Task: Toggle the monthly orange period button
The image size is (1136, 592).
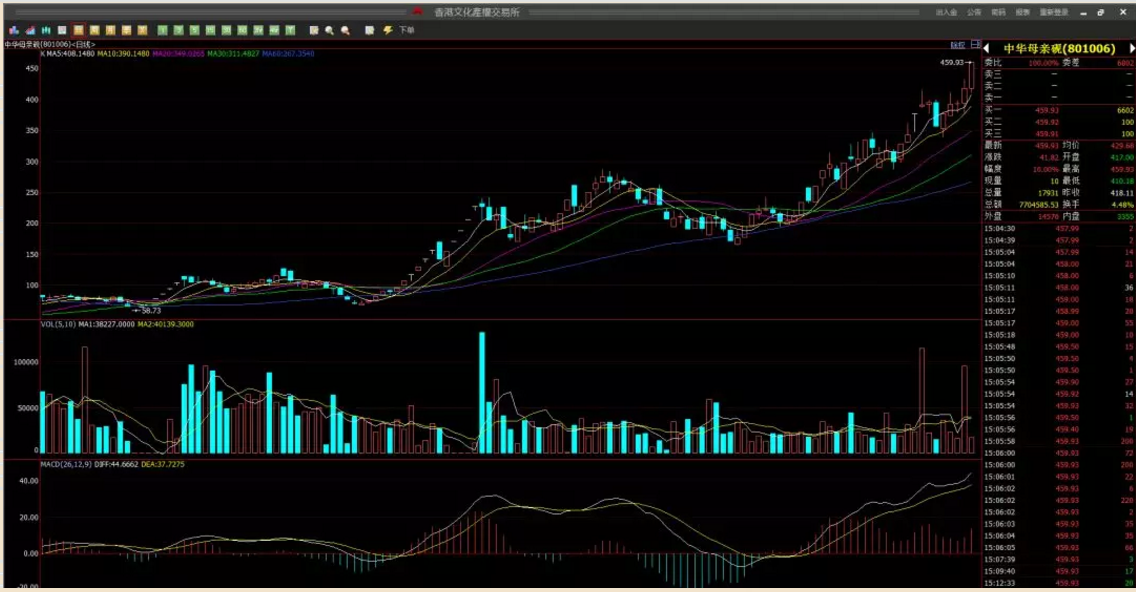Action: pos(110,30)
